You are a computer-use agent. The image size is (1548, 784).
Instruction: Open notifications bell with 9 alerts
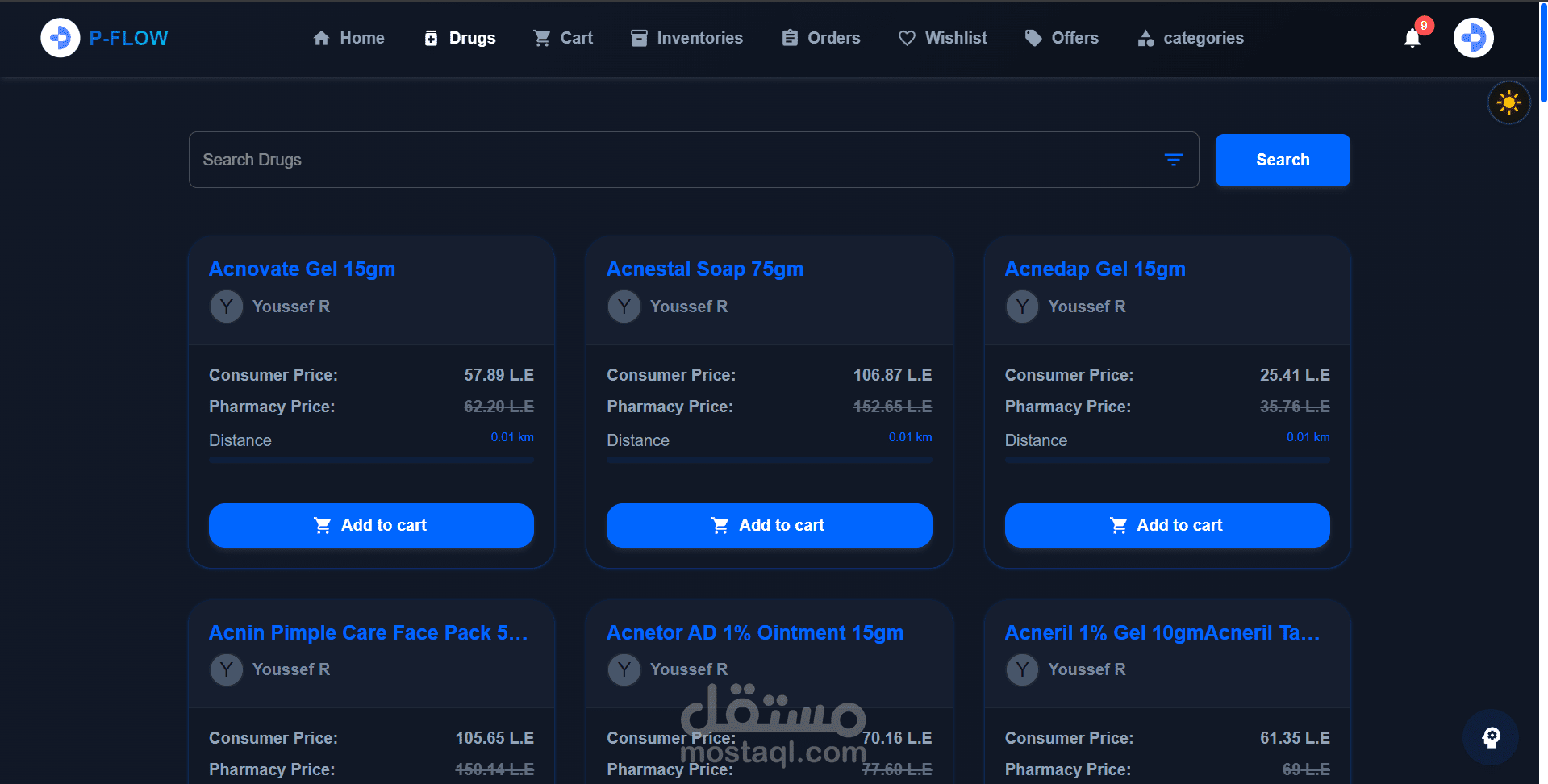tap(1412, 38)
